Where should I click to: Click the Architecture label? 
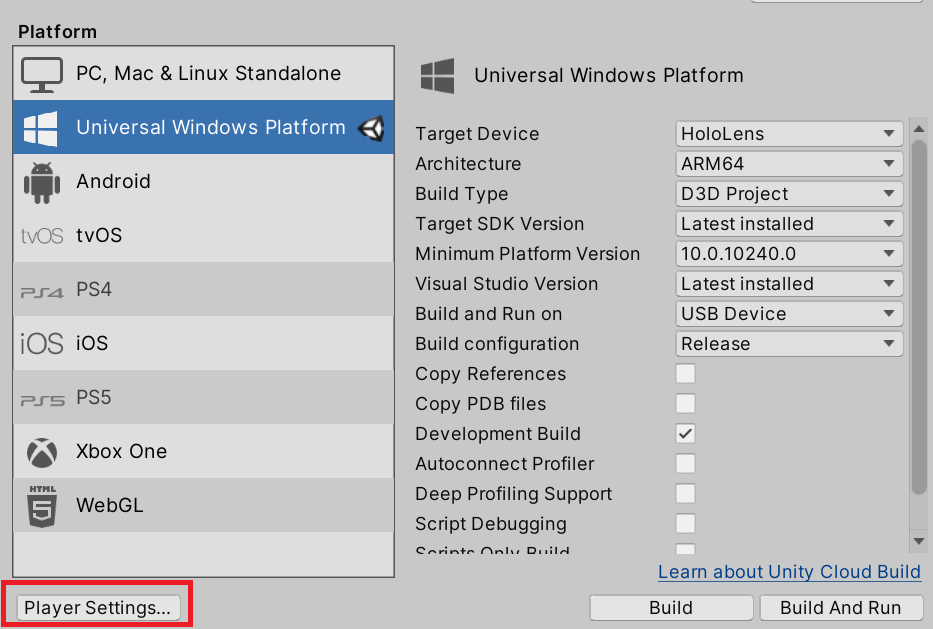(x=468, y=164)
